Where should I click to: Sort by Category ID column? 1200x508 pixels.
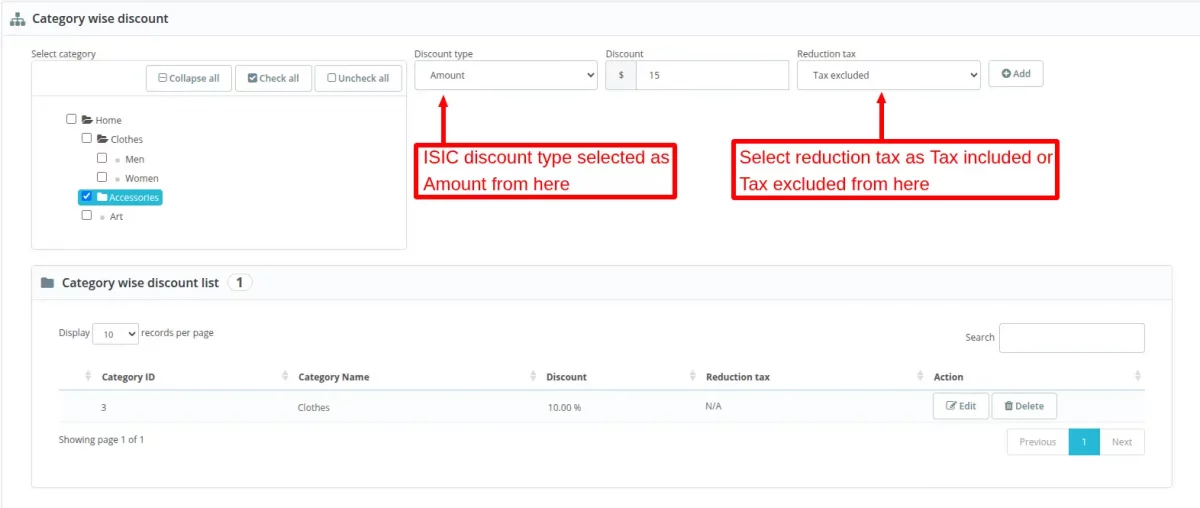click(128, 377)
